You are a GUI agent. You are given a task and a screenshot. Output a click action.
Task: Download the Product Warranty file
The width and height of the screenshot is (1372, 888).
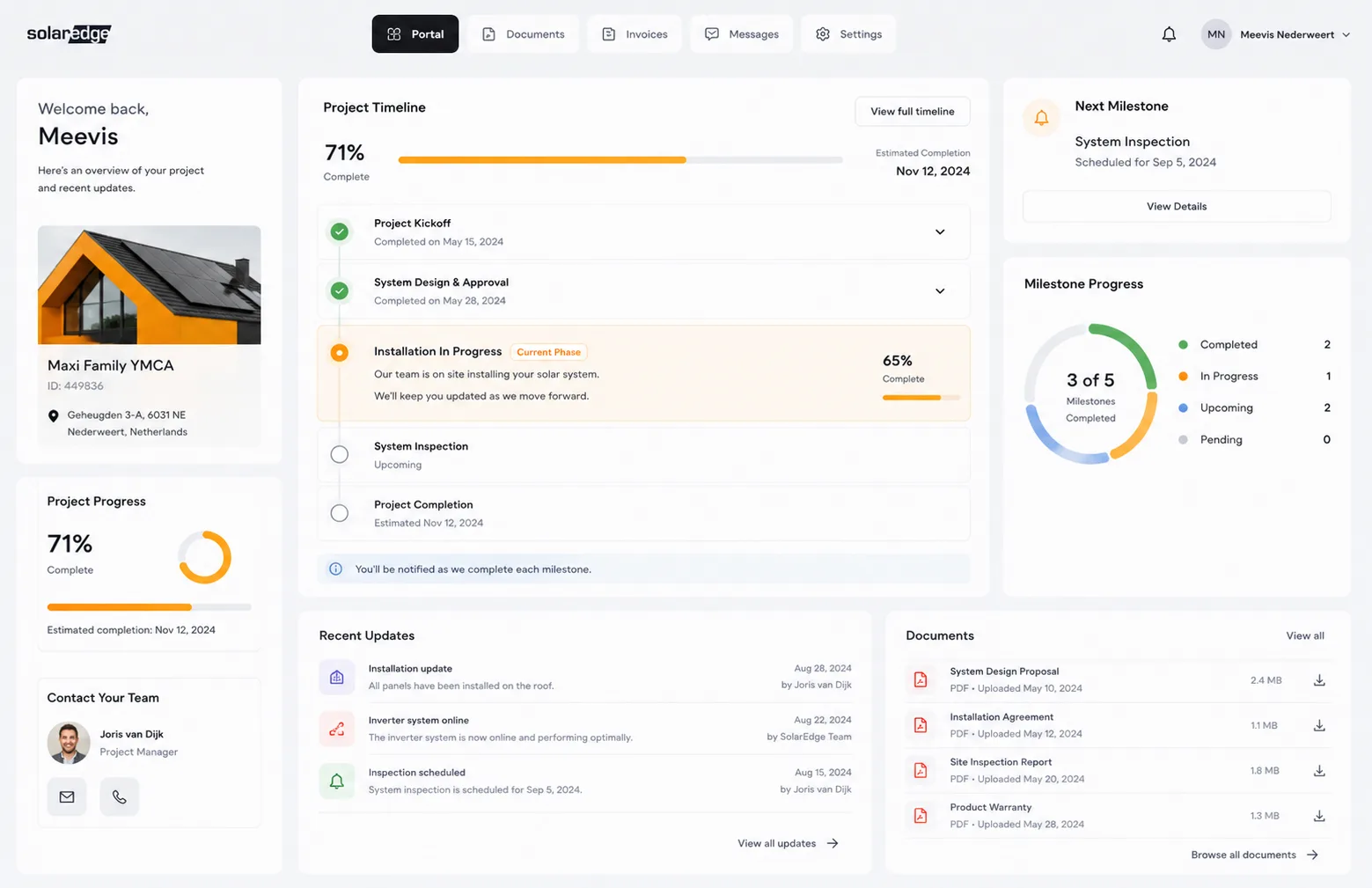click(1319, 816)
